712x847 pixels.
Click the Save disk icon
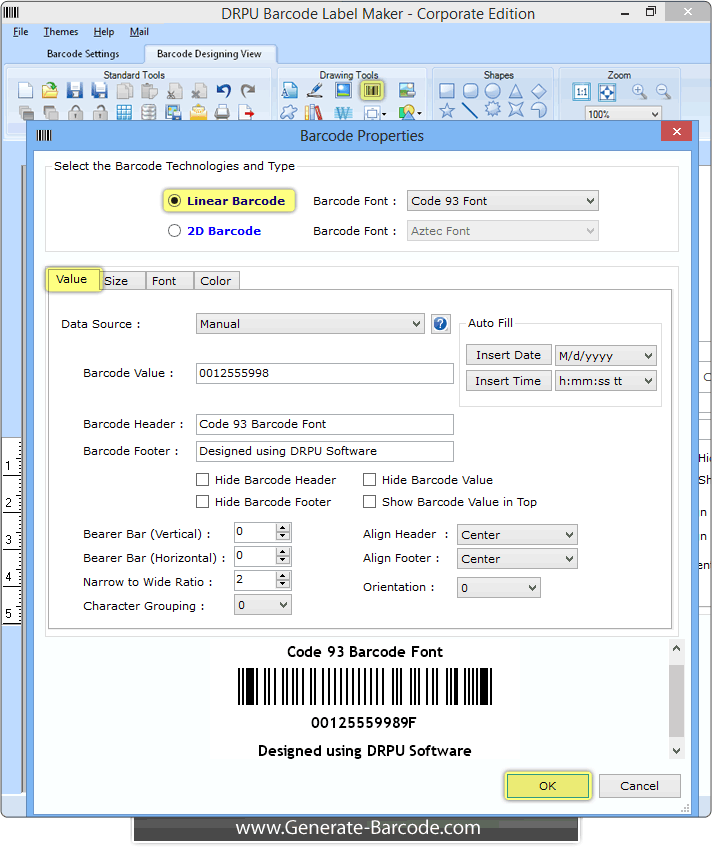75,90
